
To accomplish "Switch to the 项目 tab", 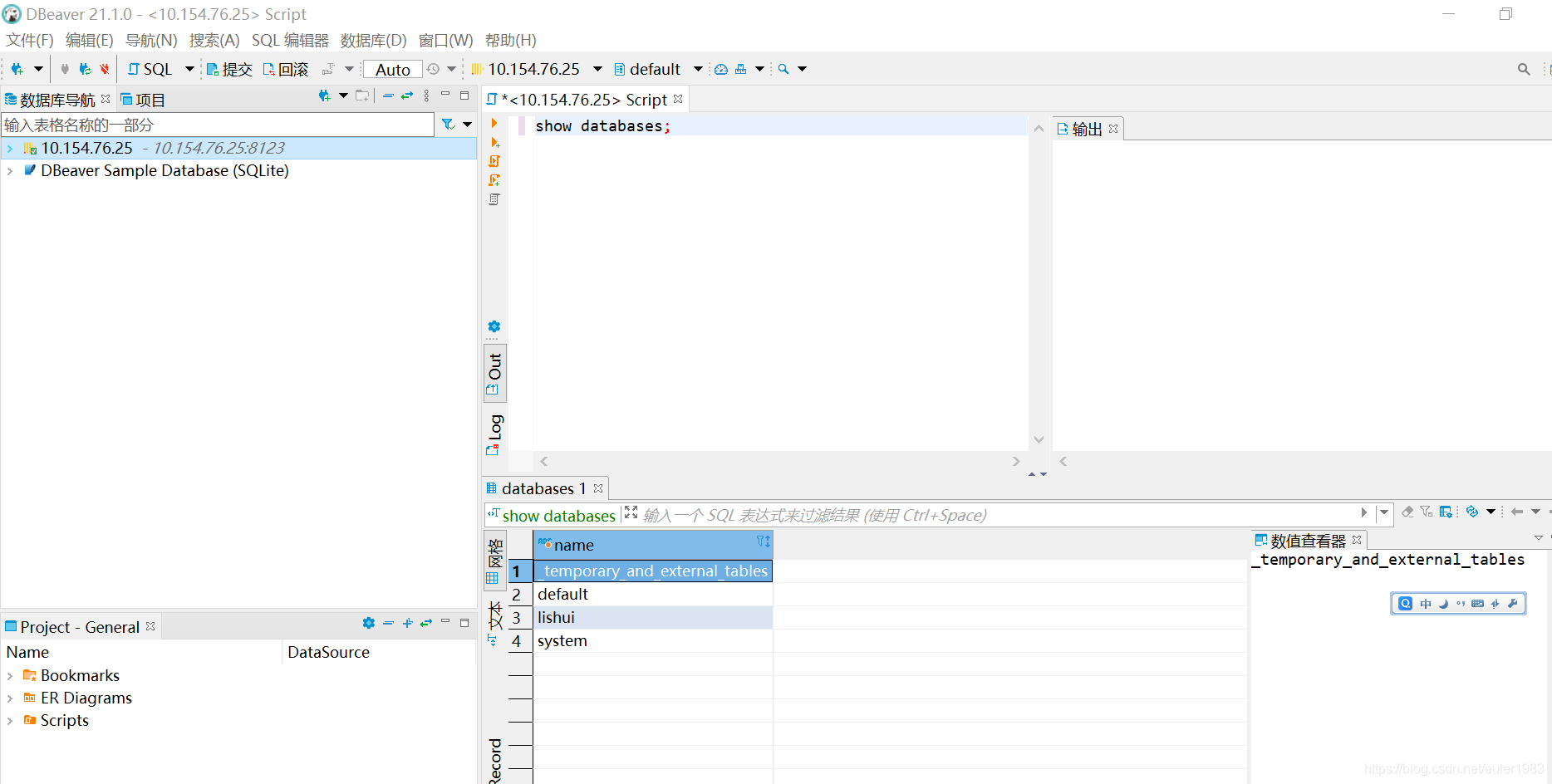I will pyautogui.click(x=143, y=100).
